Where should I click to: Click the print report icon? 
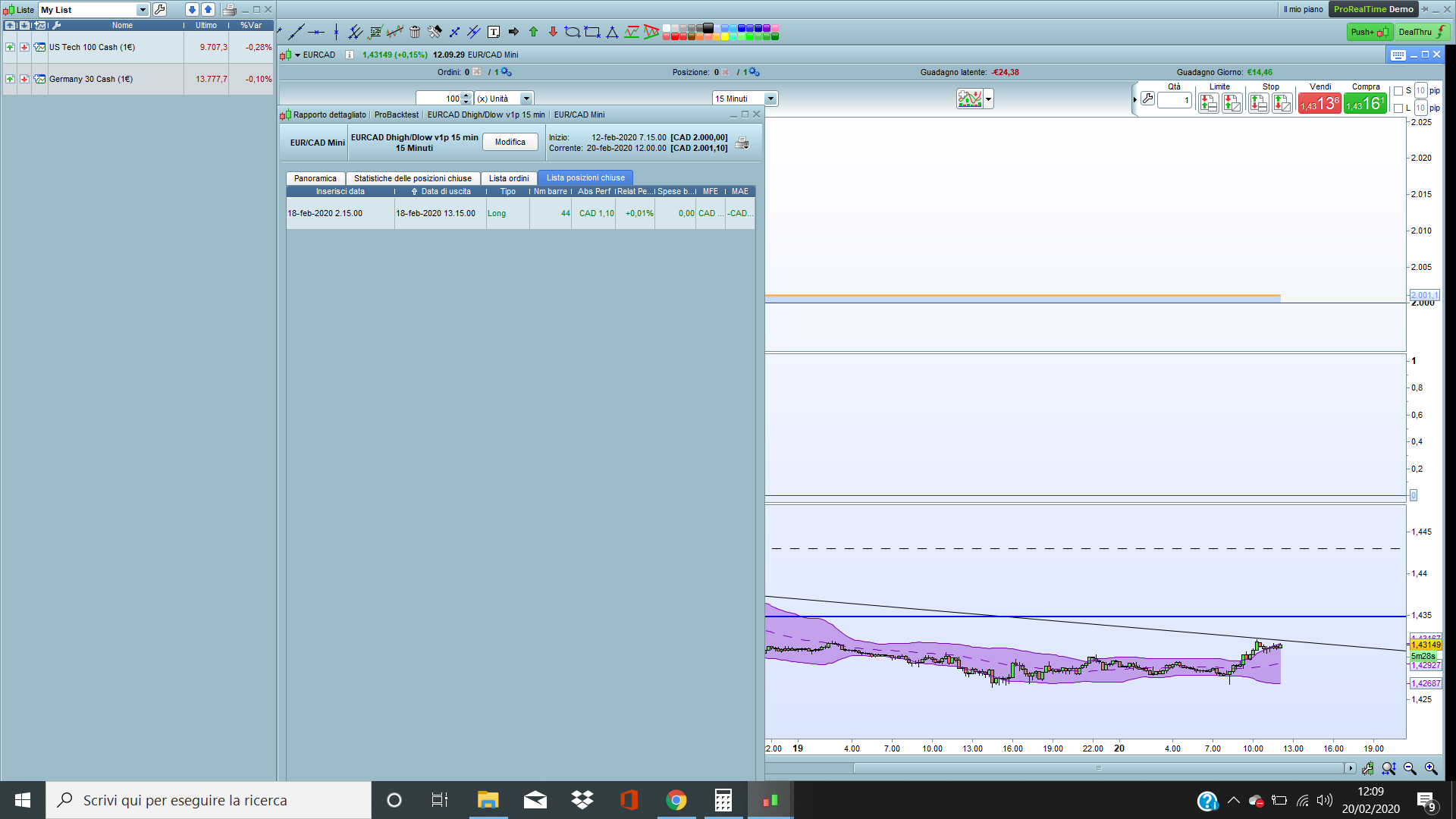[x=742, y=143]
